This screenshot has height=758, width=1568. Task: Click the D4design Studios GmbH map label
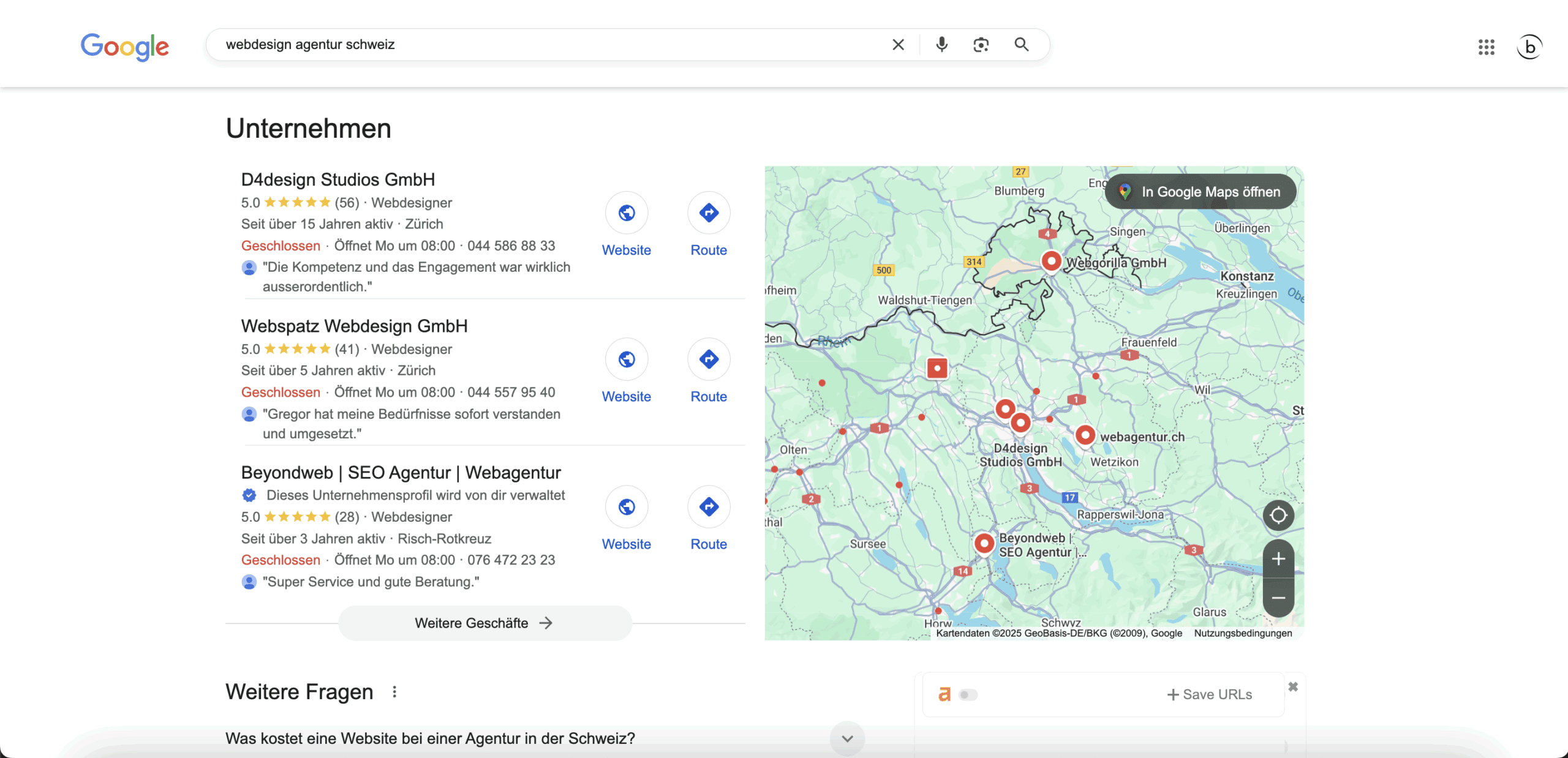point(1020,455)
